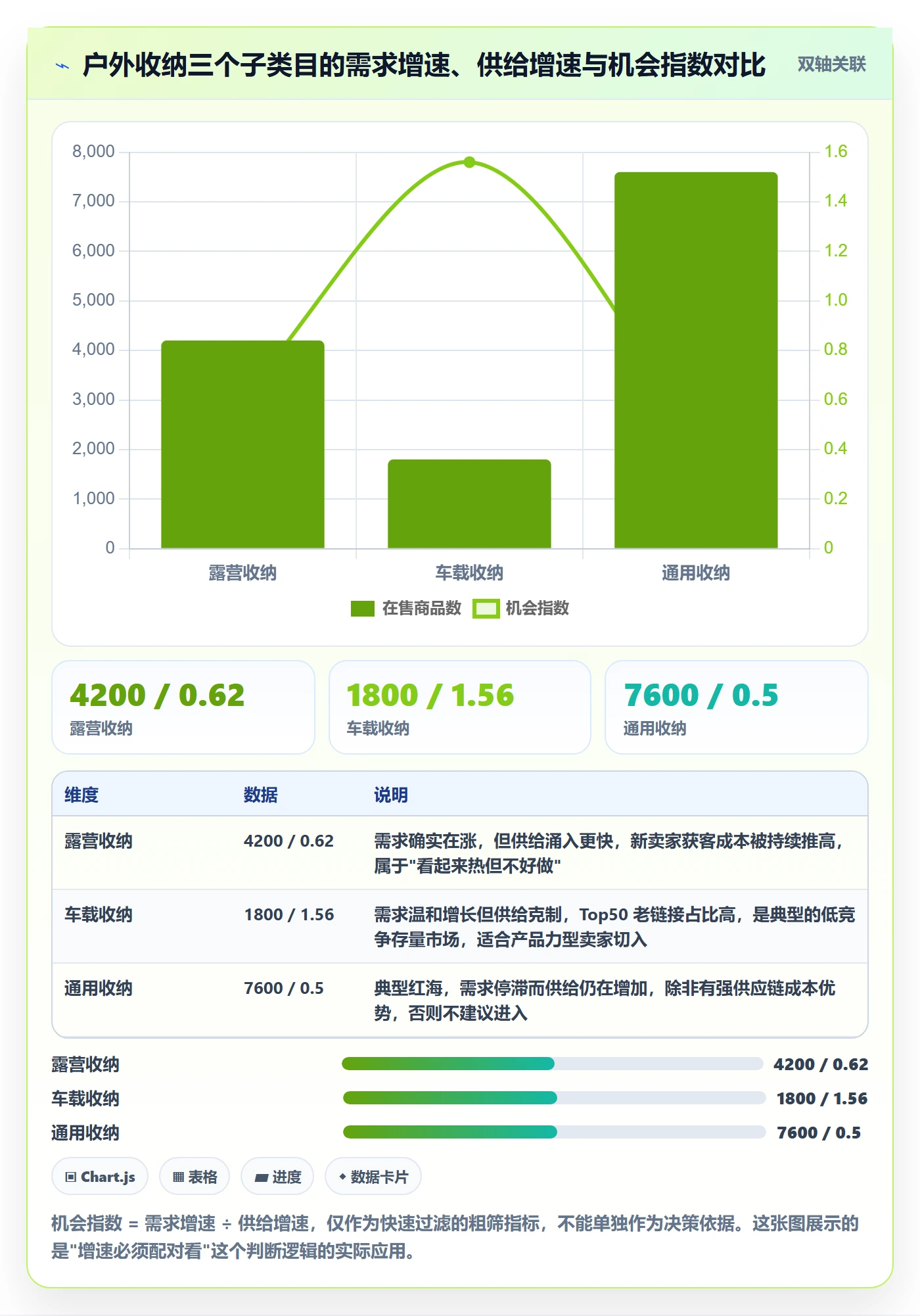Toggle the 机会指数 legend swatch
The height and width of the screenshot is (1316, 920).
point(486,609)
